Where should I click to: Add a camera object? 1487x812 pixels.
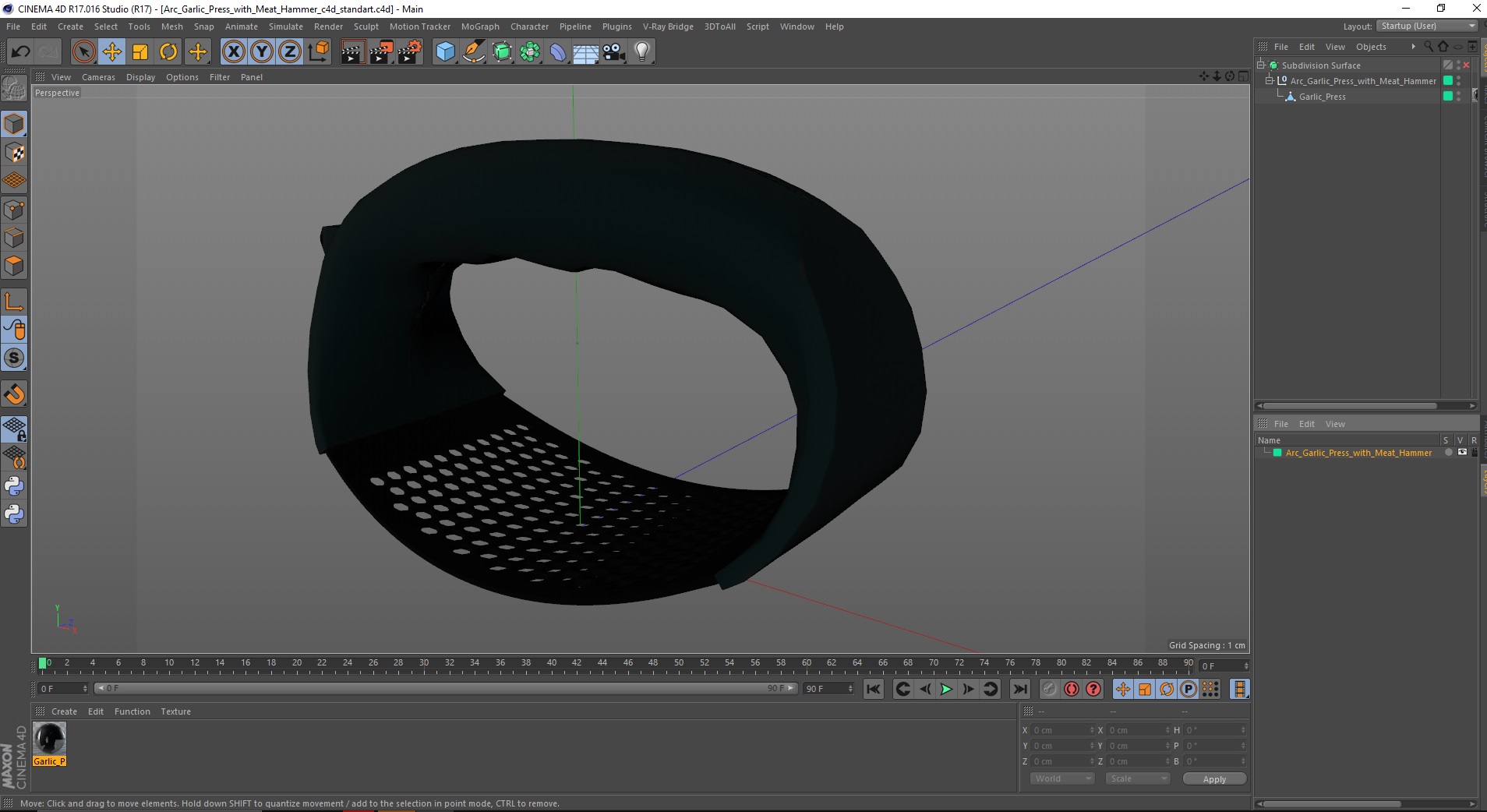[614, 52]
